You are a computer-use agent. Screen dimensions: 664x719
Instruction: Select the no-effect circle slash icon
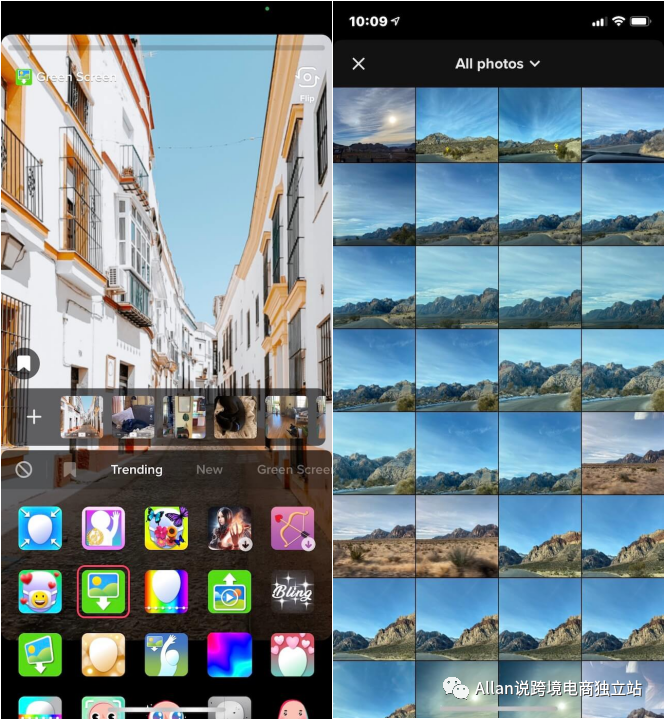coord(23,470)
